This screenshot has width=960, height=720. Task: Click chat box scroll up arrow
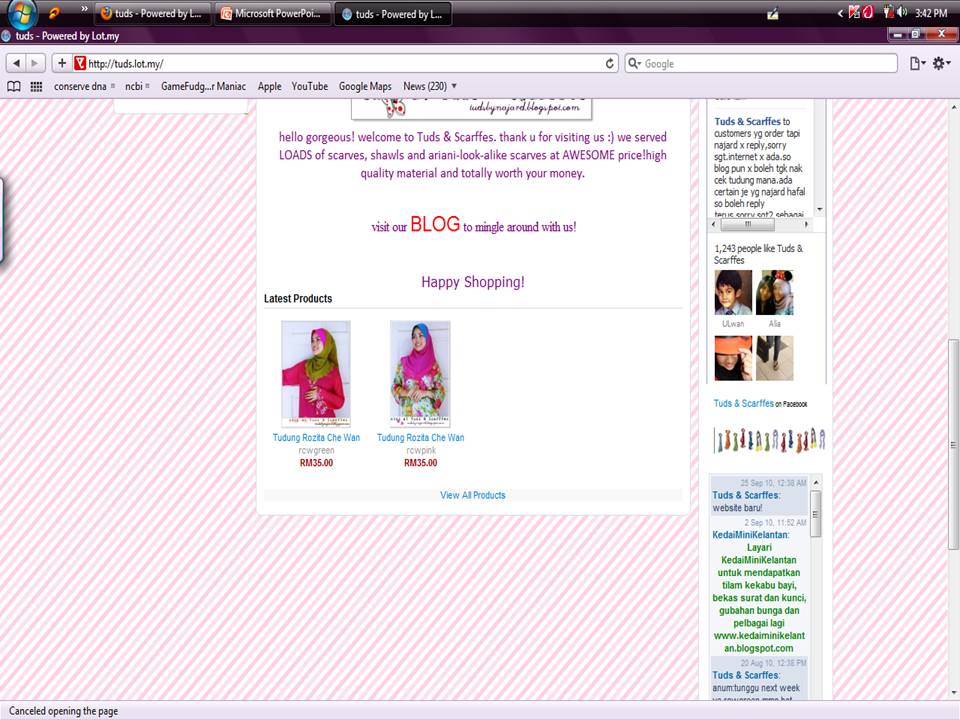point(816,482)
